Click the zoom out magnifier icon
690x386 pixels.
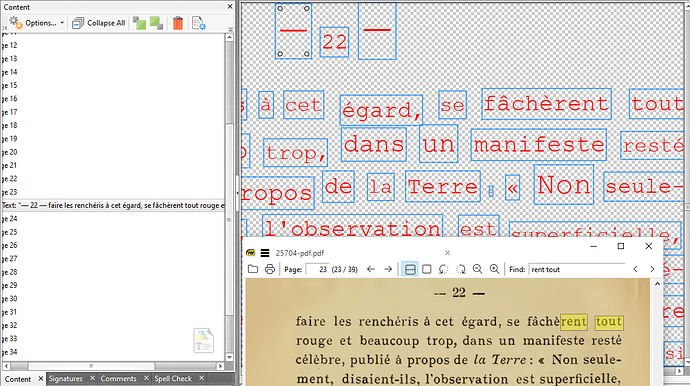click(477, 269)
